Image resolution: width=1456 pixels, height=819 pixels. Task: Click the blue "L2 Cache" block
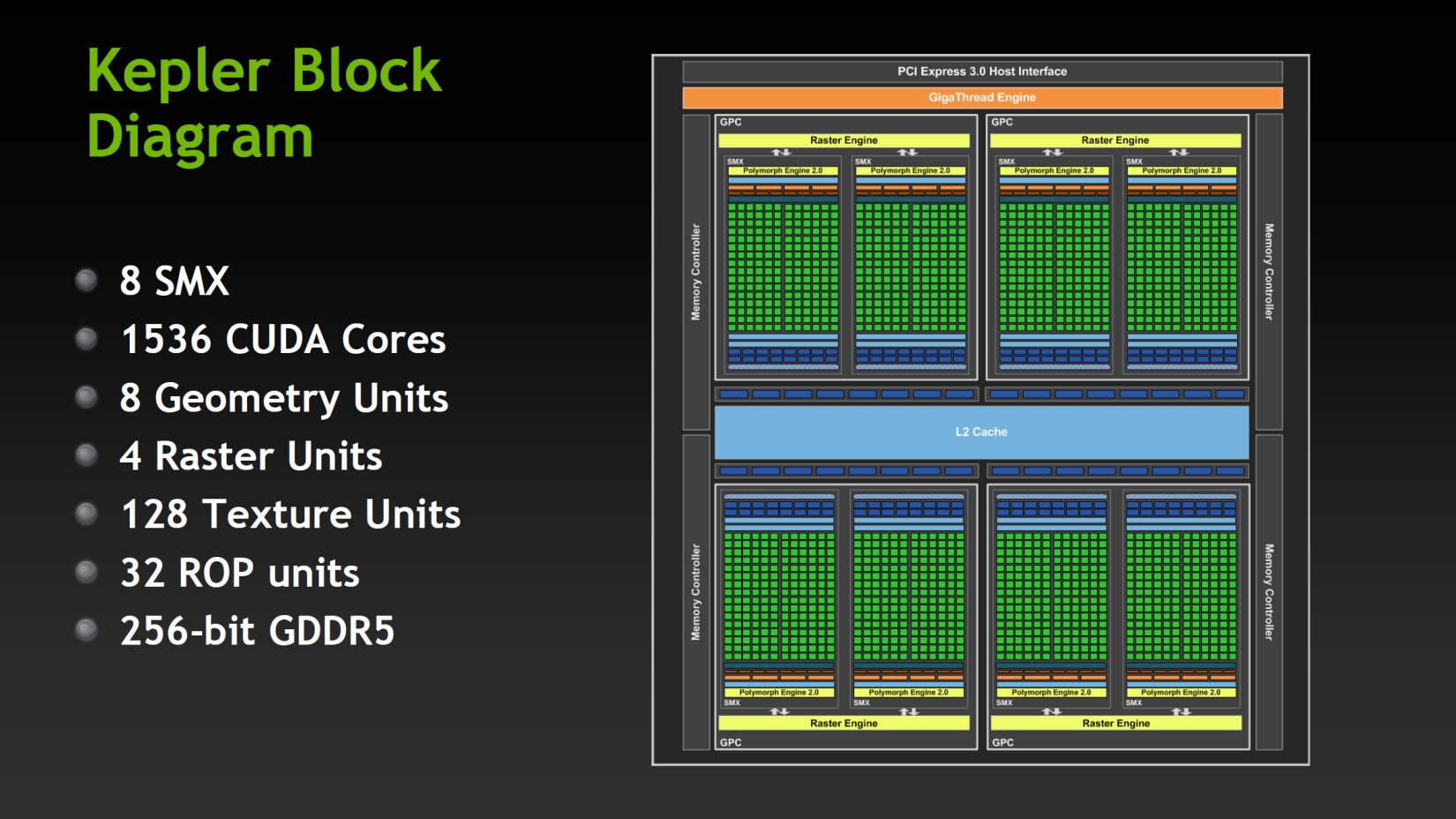click(x=981, y=432)
